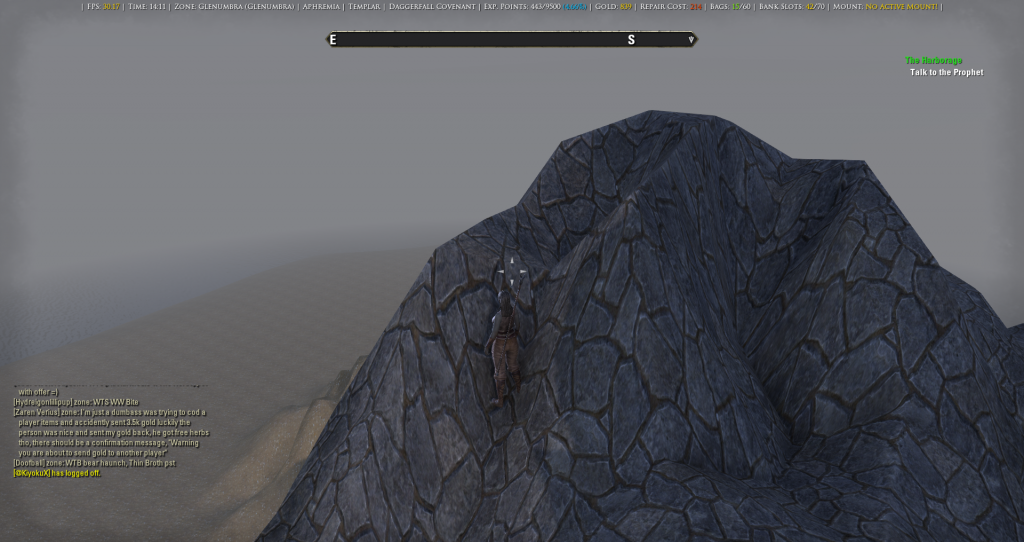Screen dimensions: 1024x542
Task: Click the Templar class label
Action: click(x=364, y=7)
